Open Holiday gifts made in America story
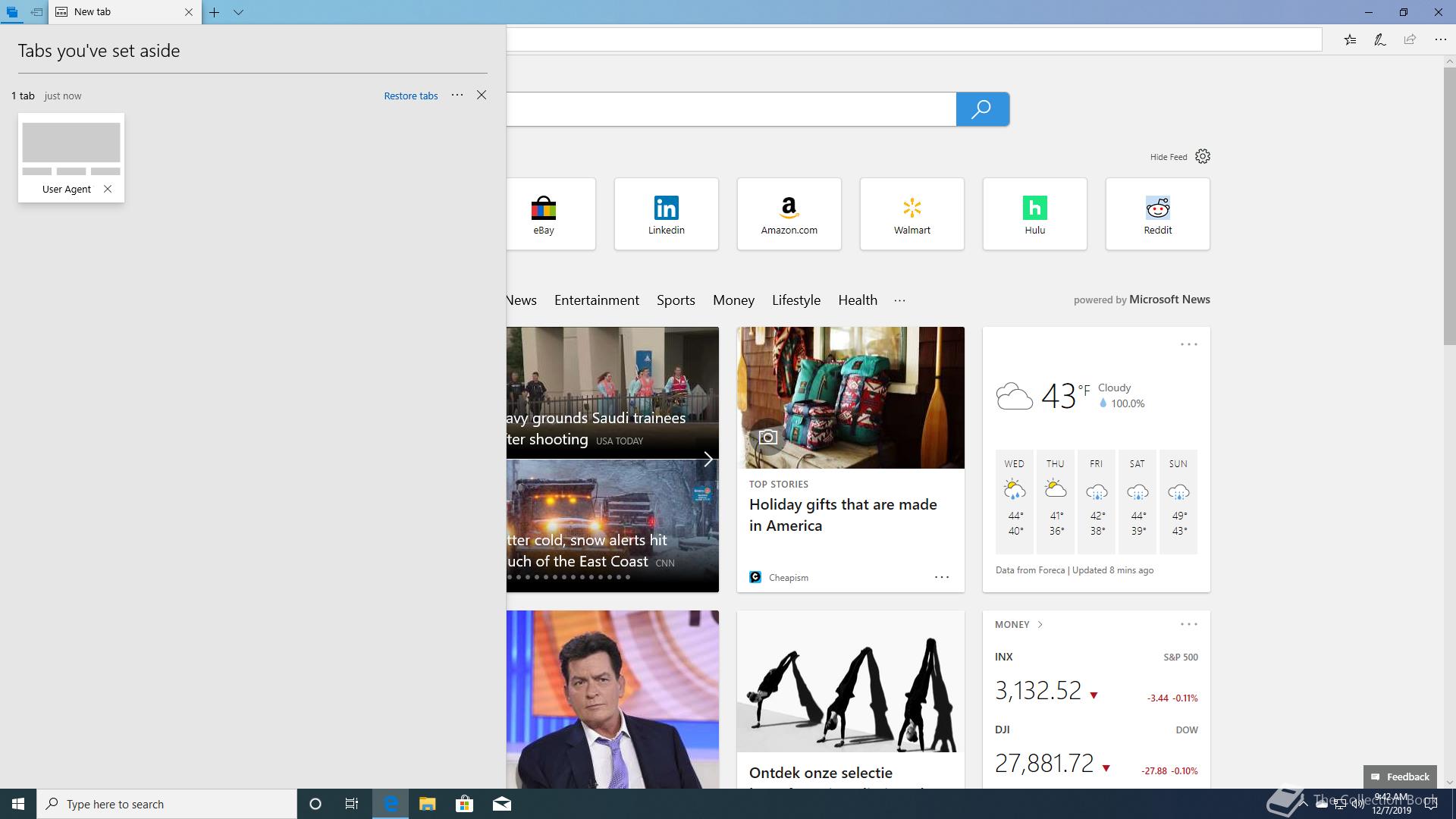 pyautogui.click(x=843, y=515)
